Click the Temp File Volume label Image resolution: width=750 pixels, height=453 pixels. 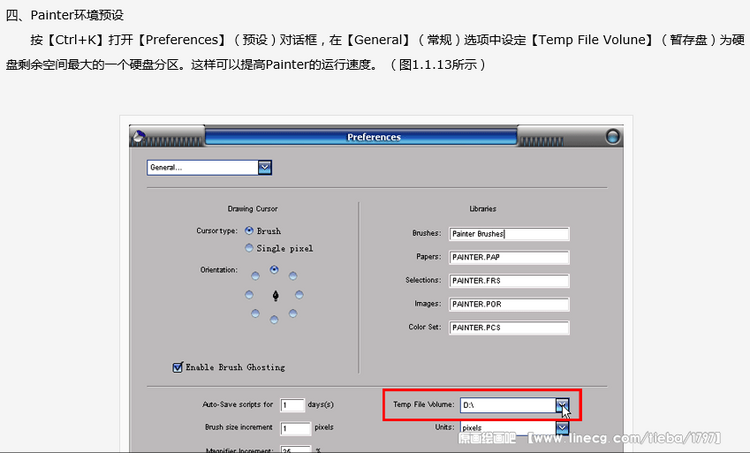pos(423,404)
